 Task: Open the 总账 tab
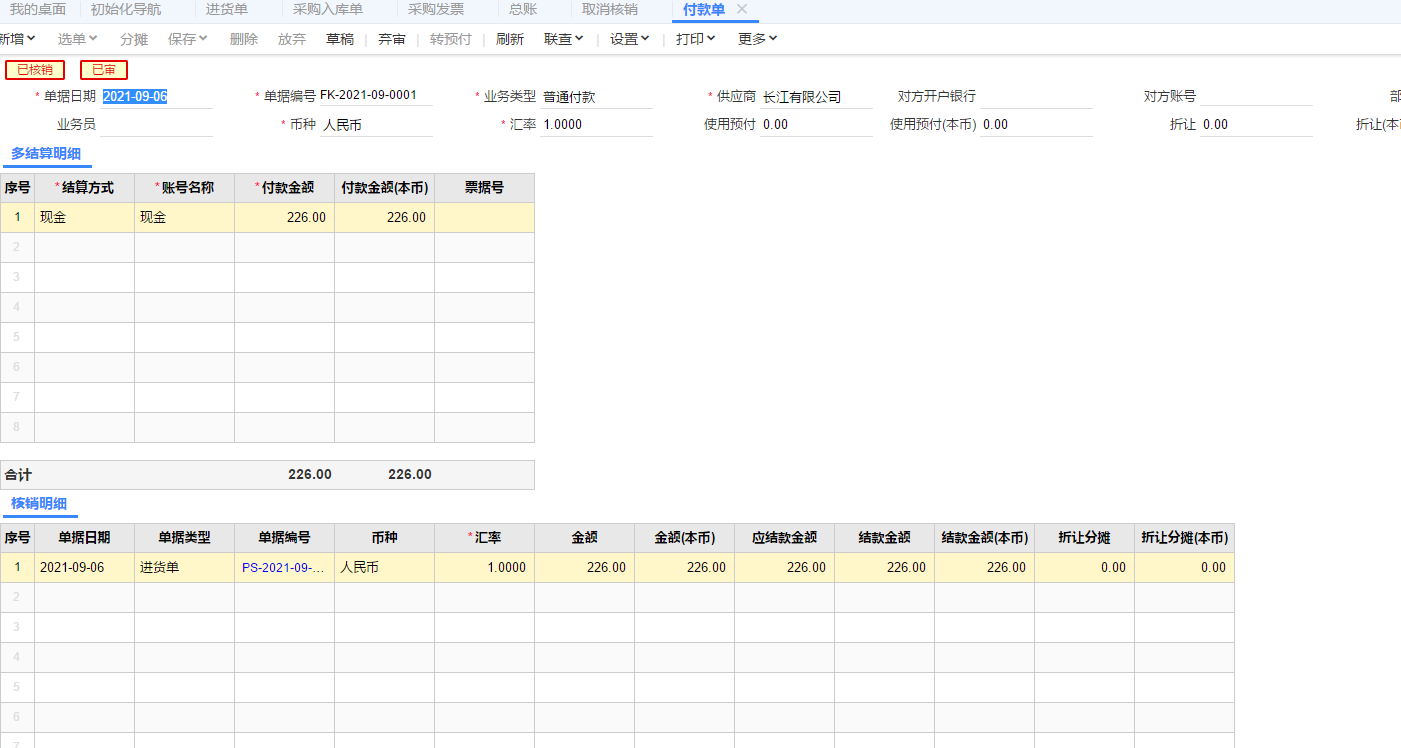[523, 9]
